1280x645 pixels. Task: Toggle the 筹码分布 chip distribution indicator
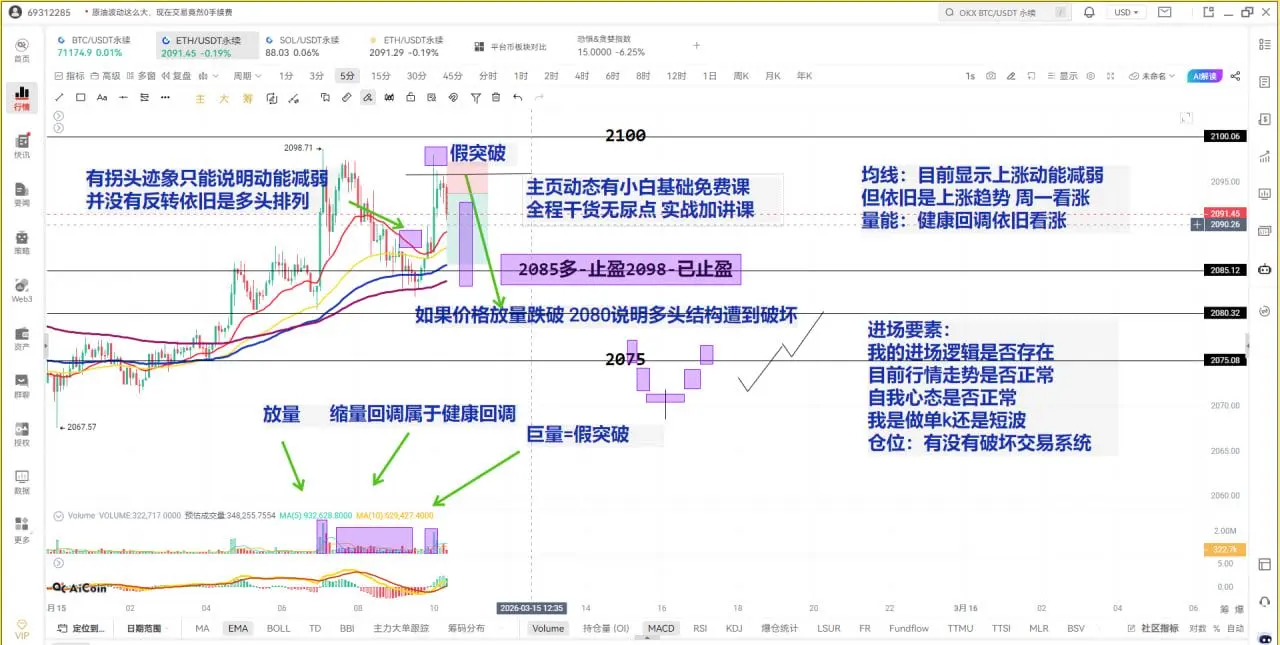466,628
